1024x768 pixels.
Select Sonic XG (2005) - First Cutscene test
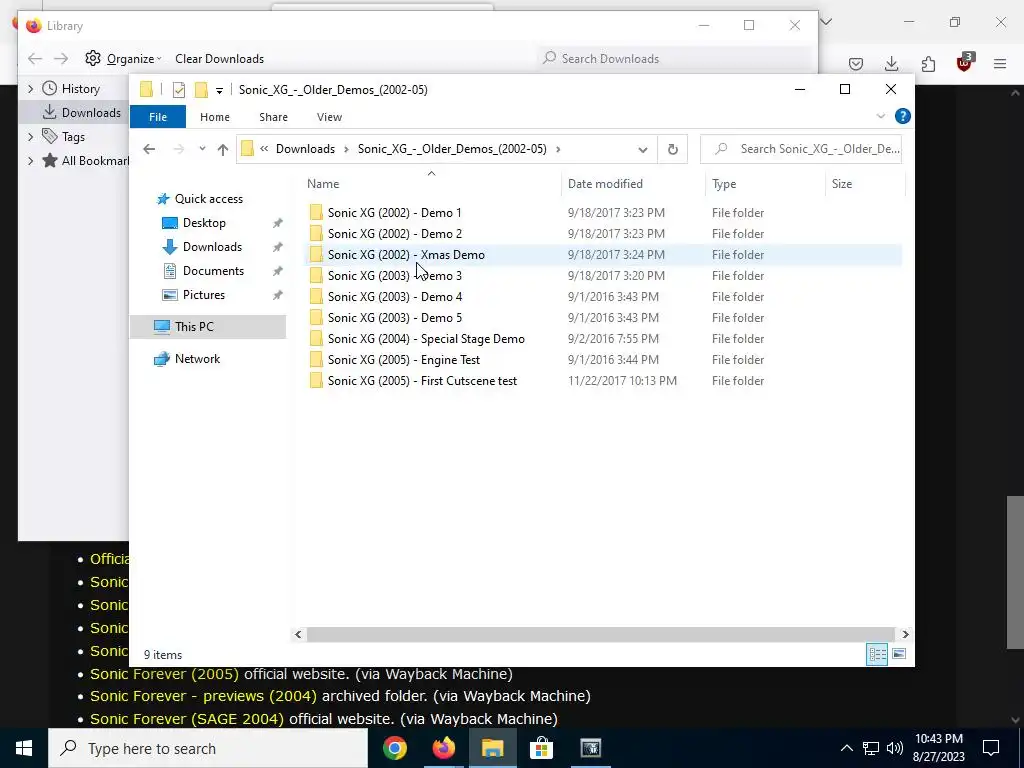pos(422,381)
